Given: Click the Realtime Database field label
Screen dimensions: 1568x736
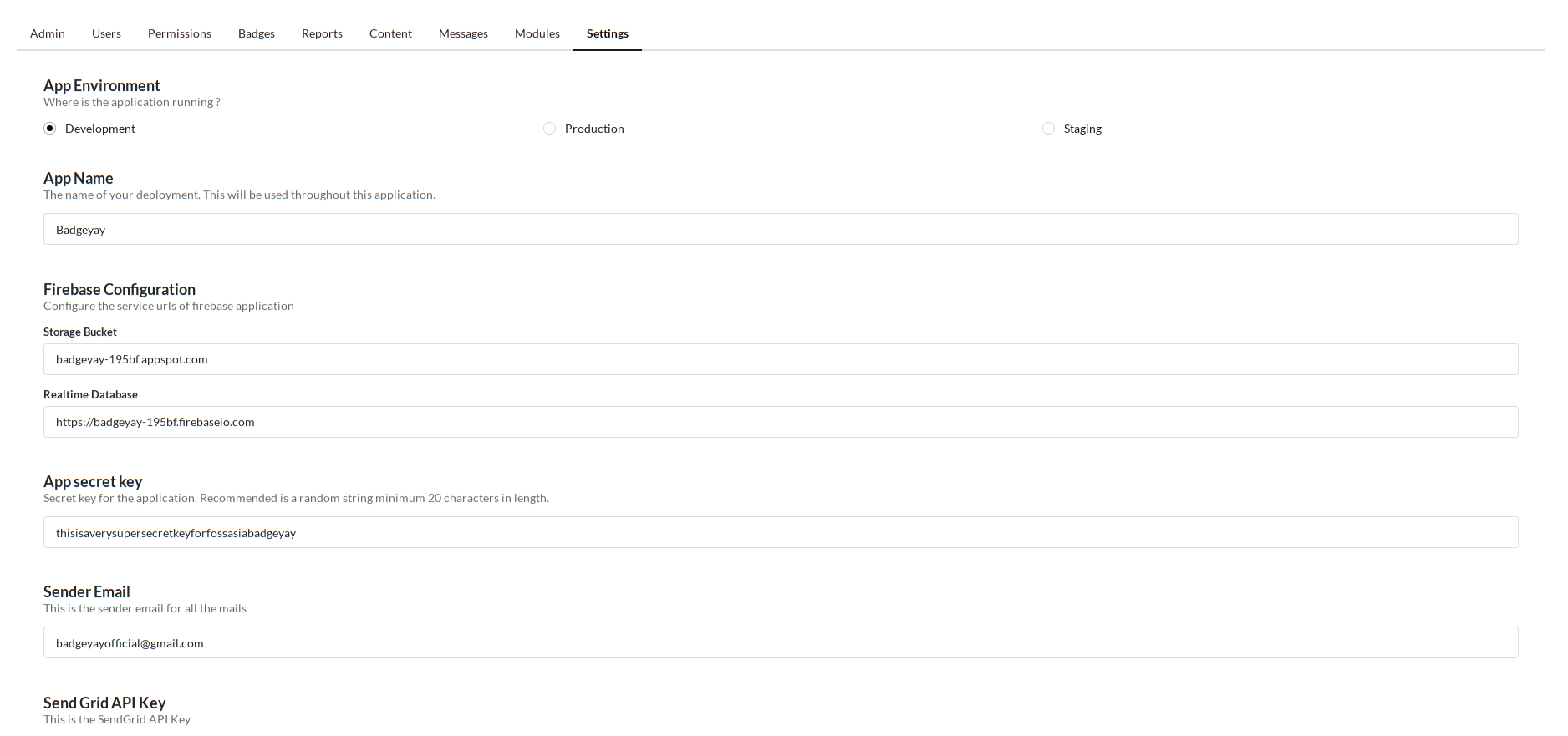Looking at the screenshot, I should tap(90, 394).
